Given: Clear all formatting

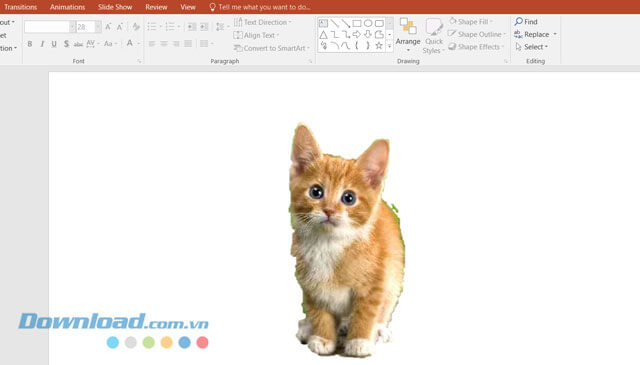Looking at the screenshot, I should pos(136,27).
